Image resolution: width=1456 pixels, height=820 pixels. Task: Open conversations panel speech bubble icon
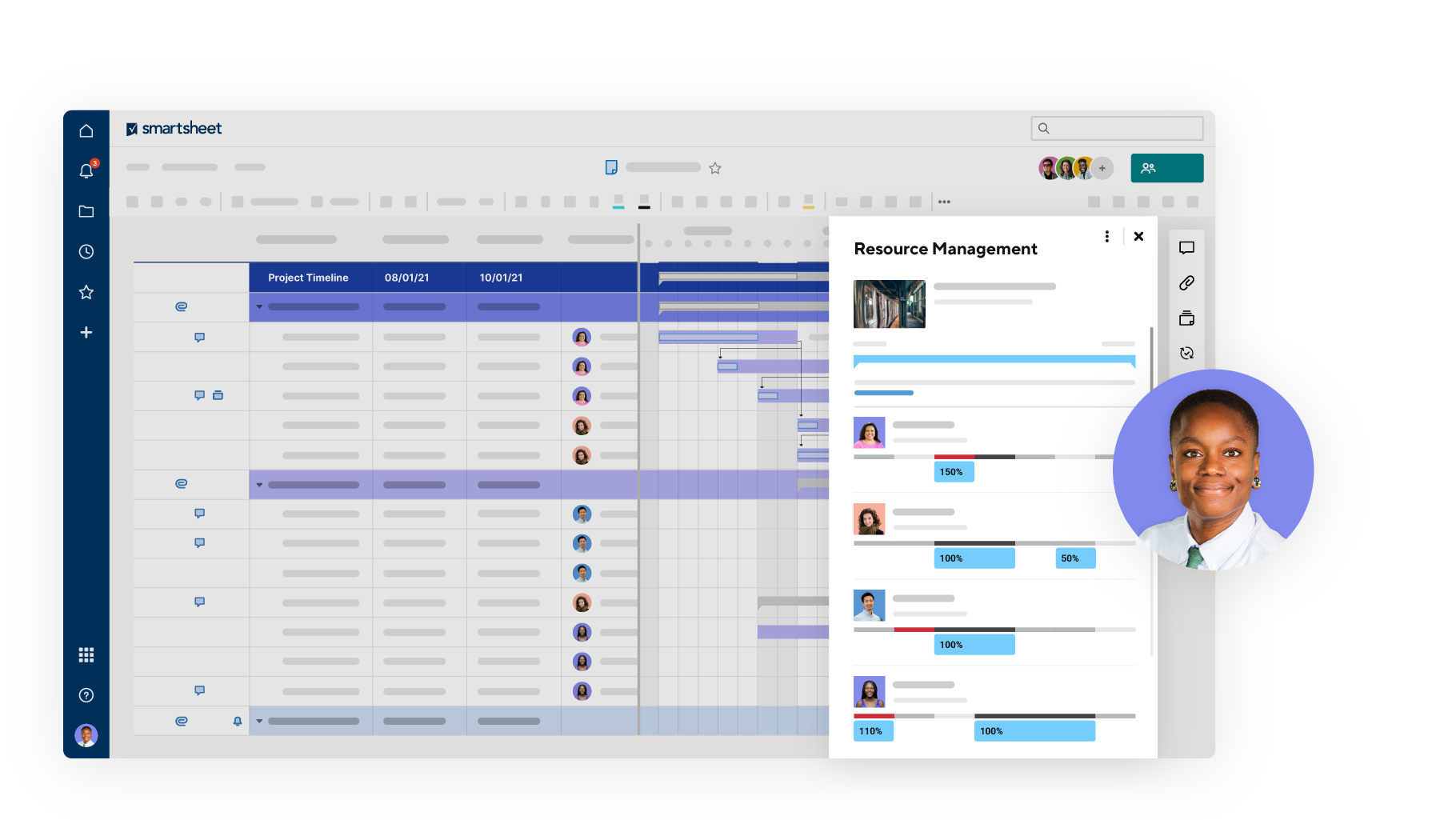click(x=1186, y=248)
